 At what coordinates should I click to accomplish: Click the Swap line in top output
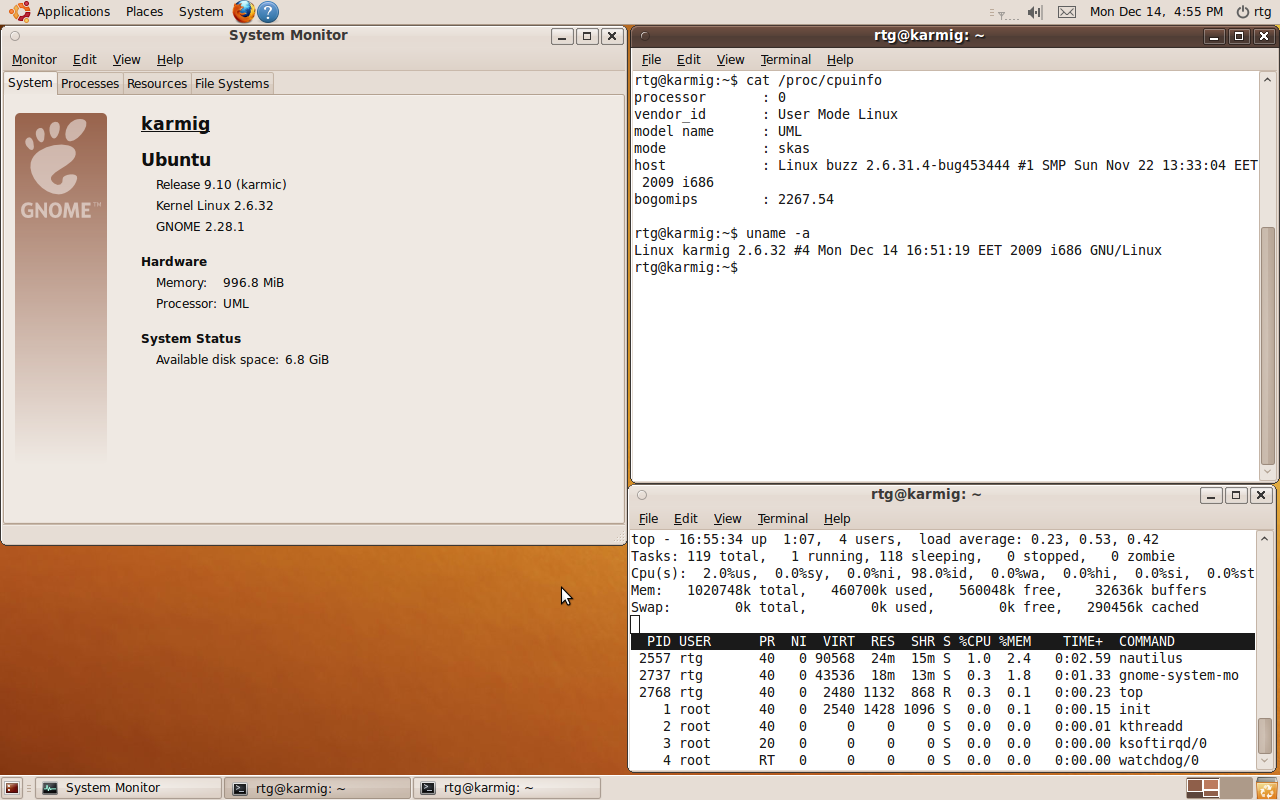click(915, 607)
